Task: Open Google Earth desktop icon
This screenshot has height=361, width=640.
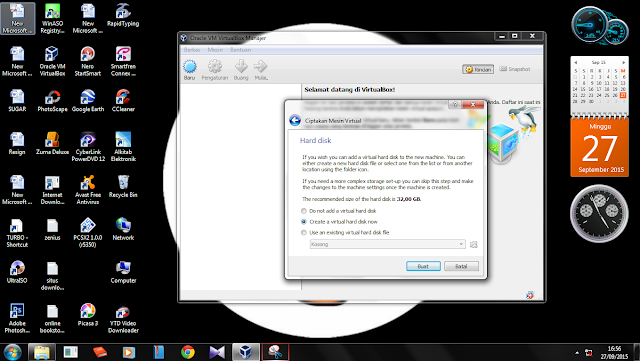Action: point(87,100)
